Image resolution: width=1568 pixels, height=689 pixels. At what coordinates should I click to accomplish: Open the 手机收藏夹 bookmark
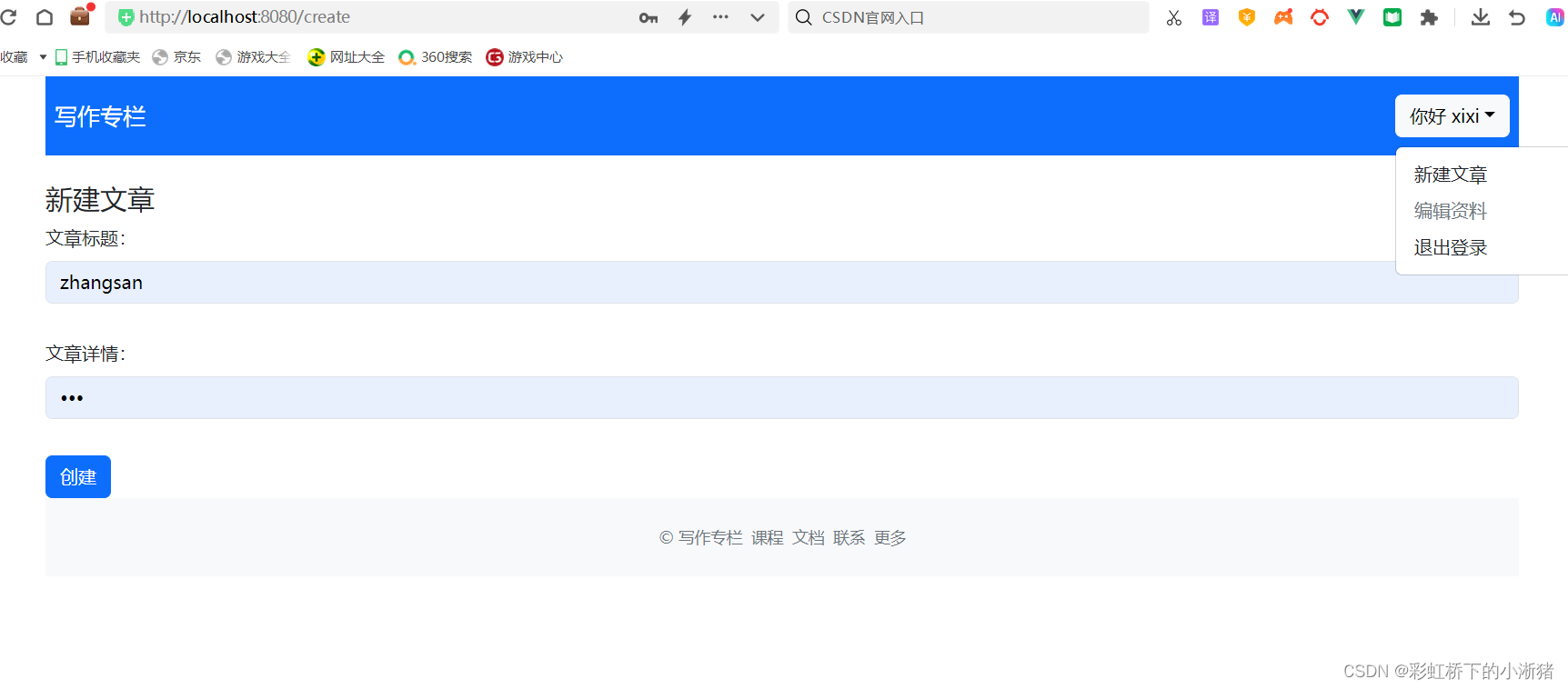[x=97, y=57]
